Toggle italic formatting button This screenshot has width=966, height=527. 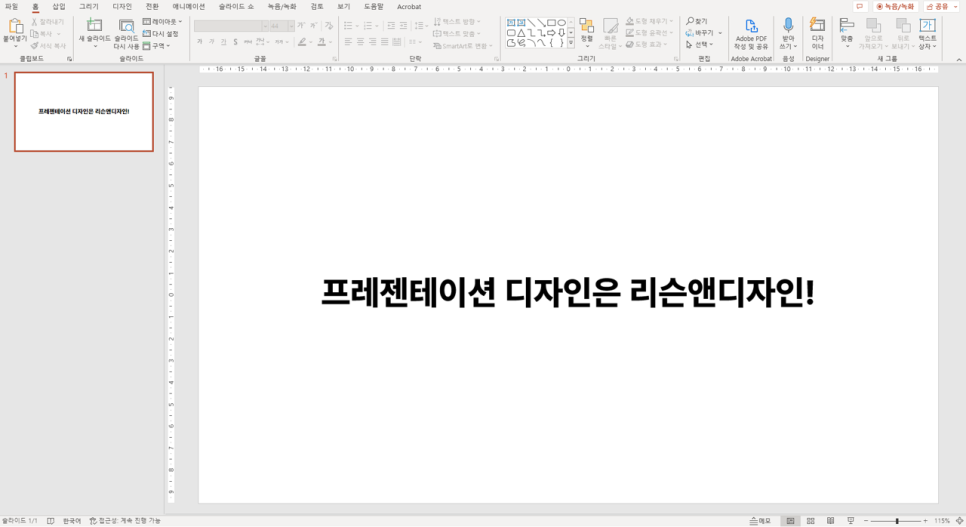pos(211,42)
